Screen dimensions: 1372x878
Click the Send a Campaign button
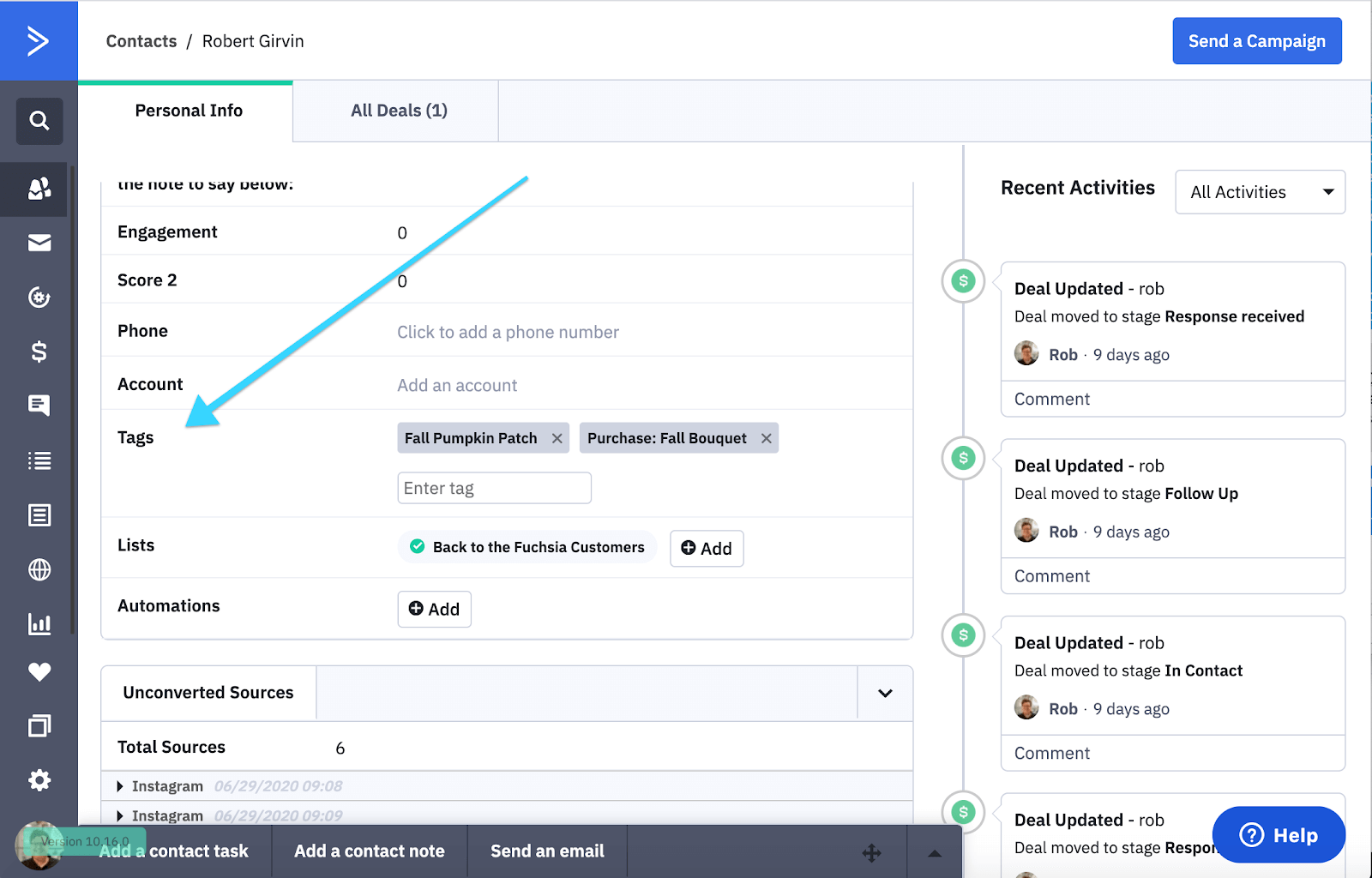coord(1257,41)
